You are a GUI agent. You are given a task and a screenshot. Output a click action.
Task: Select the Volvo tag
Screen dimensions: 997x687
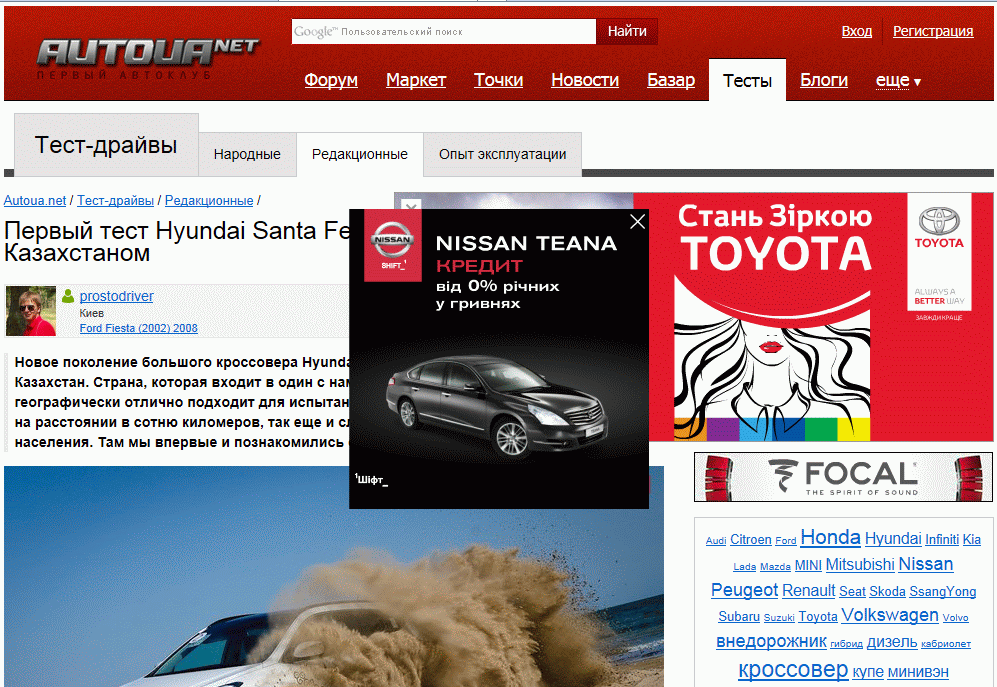tap(955, 618)
